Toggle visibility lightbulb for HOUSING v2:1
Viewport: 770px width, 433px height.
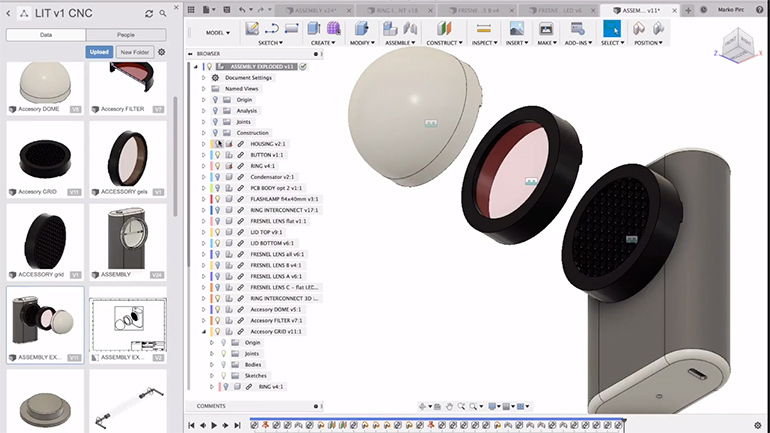tap(217, 143)
